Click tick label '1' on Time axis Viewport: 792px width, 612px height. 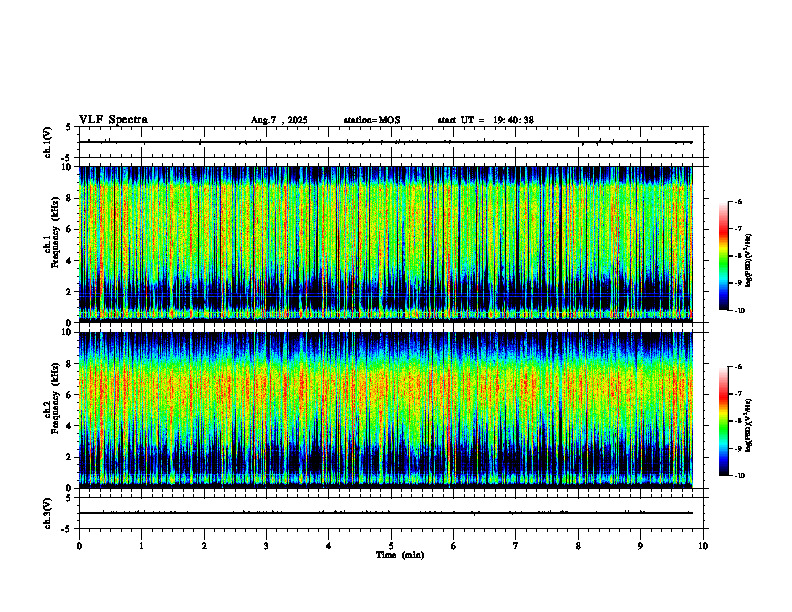click(142, 546)
